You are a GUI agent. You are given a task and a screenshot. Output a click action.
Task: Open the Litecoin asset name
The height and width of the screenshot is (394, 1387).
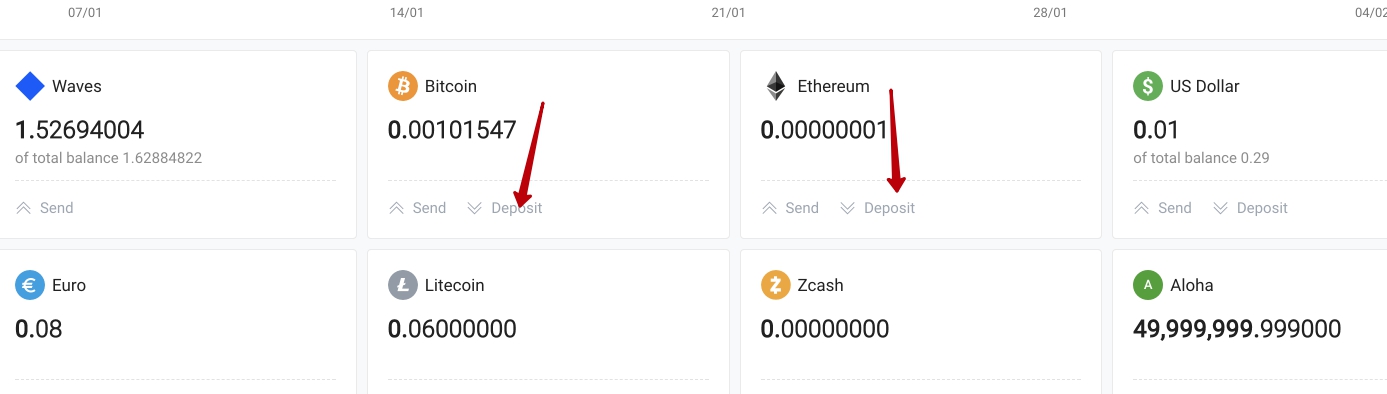(x=454, y=285)
